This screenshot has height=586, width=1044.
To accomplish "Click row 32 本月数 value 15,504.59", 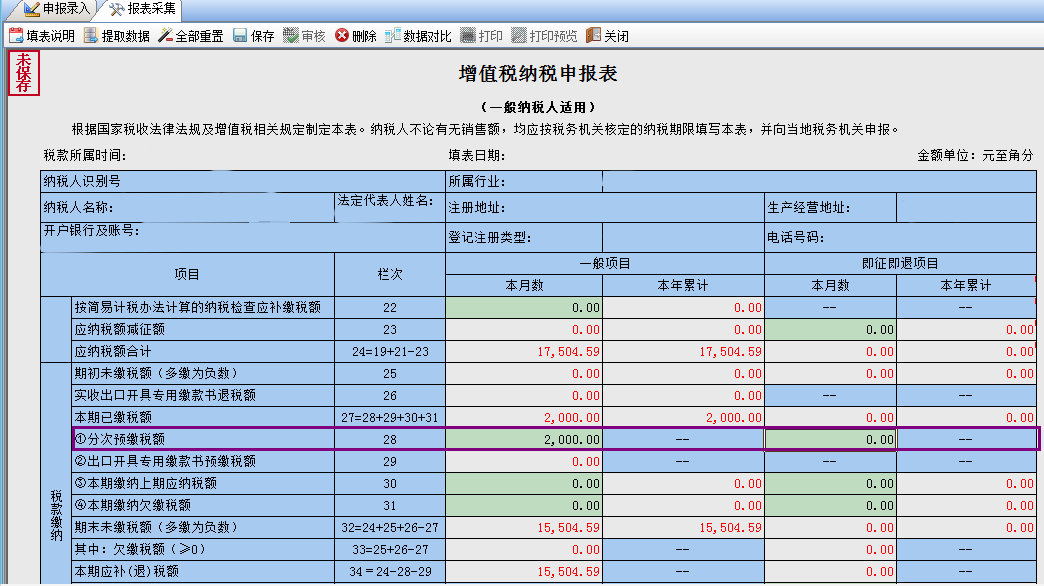I will [569, 527].
